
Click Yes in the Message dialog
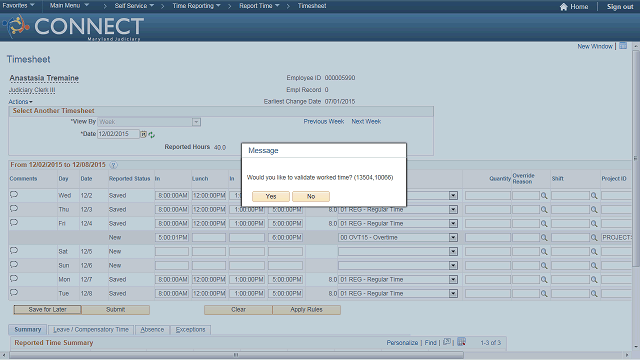[271, 196]
